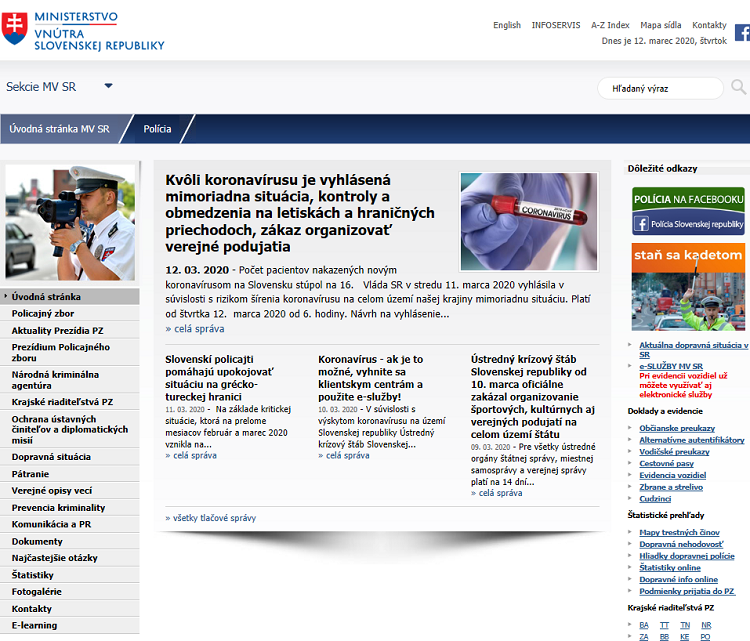
Task: Click the police officer radar photo
Action: coord(70,222)
